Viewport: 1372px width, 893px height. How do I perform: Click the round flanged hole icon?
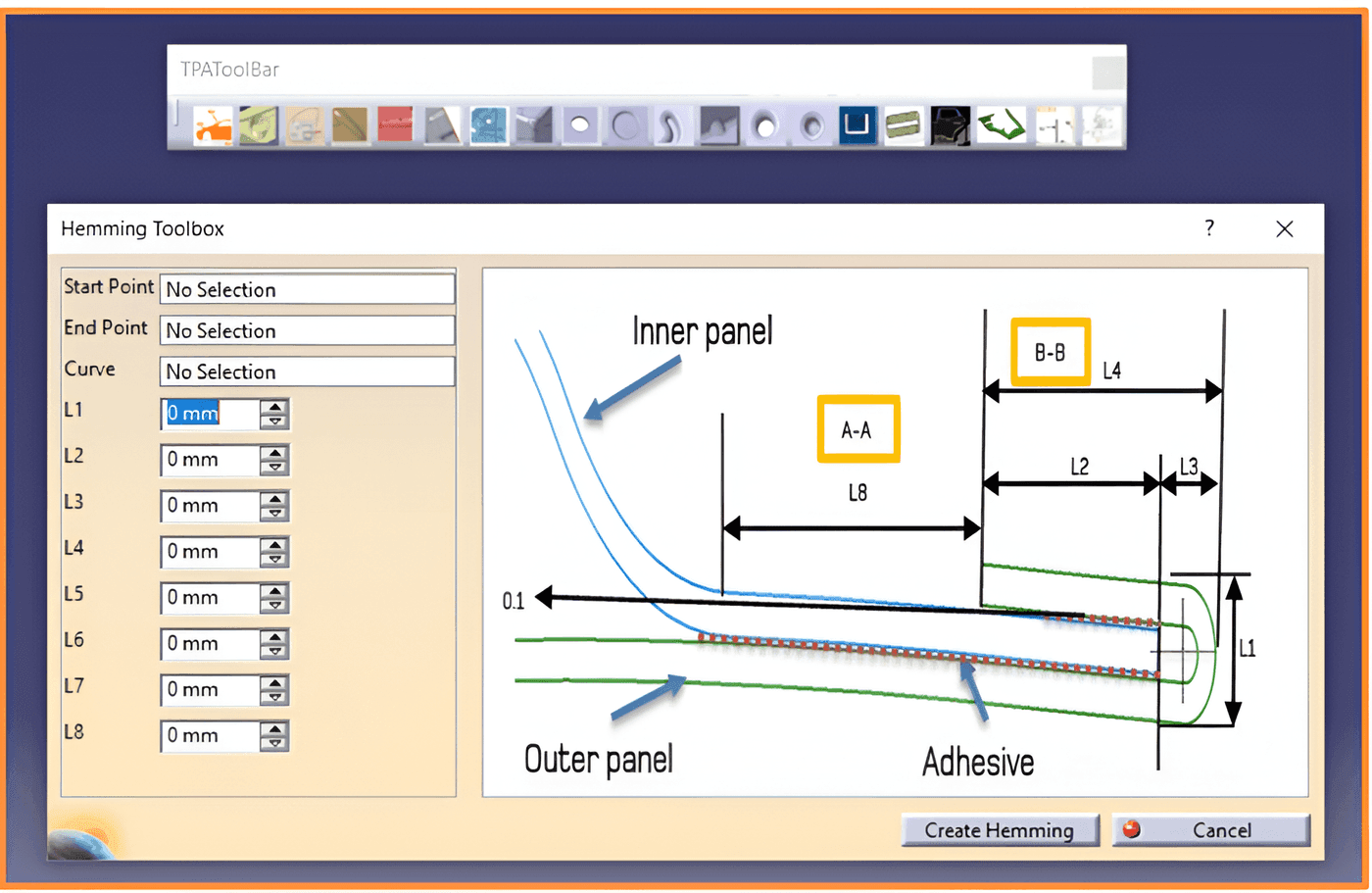pos(764,125)
